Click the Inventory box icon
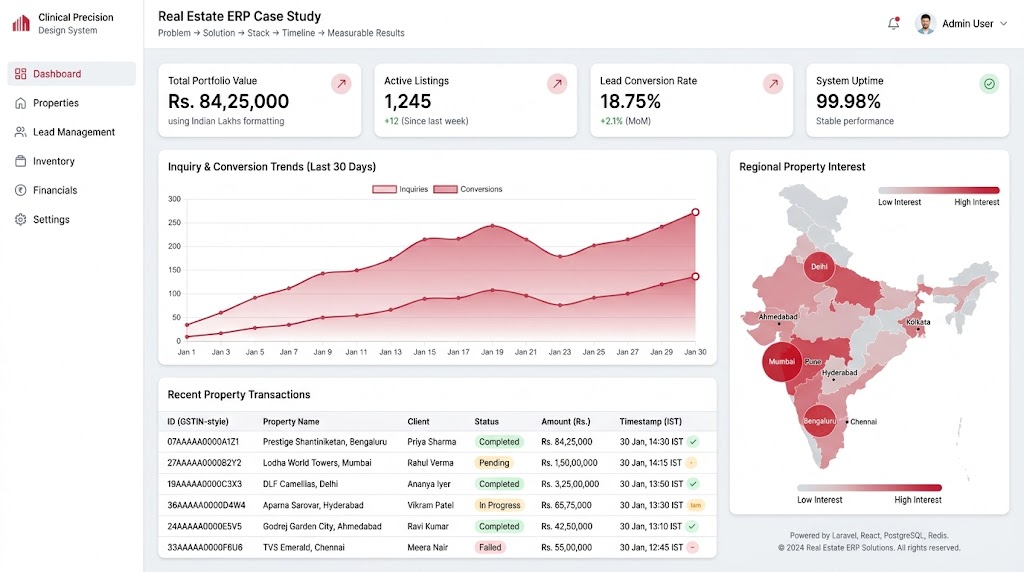The height and width of the screenshot is (572, 1024). tap(20, 161)
